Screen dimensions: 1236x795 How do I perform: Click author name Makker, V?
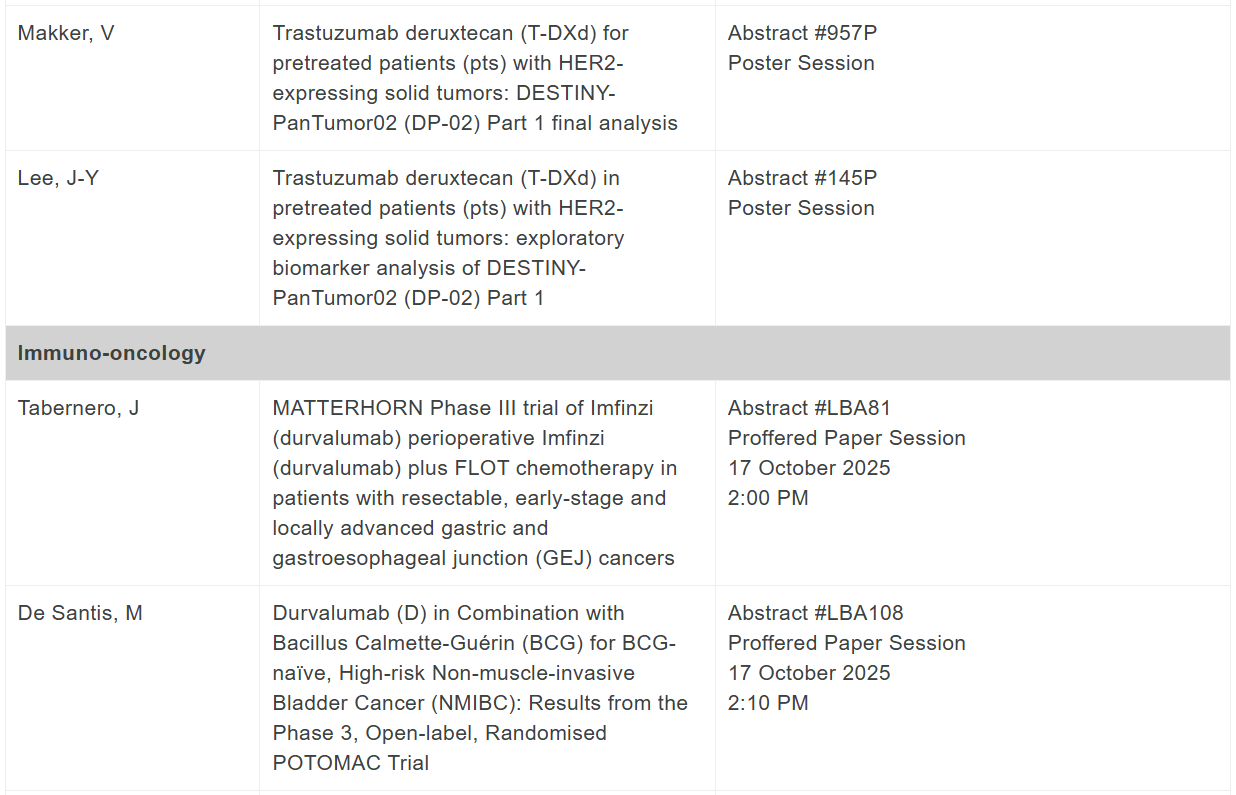click(66, 33)
